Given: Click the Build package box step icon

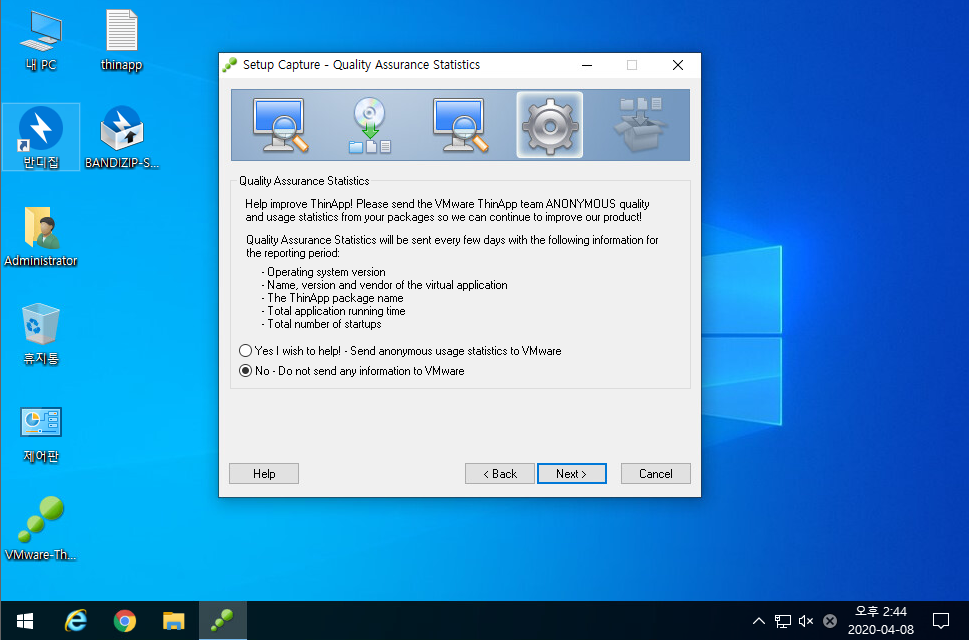Looking at the screenshot, I should pos(640,125).
